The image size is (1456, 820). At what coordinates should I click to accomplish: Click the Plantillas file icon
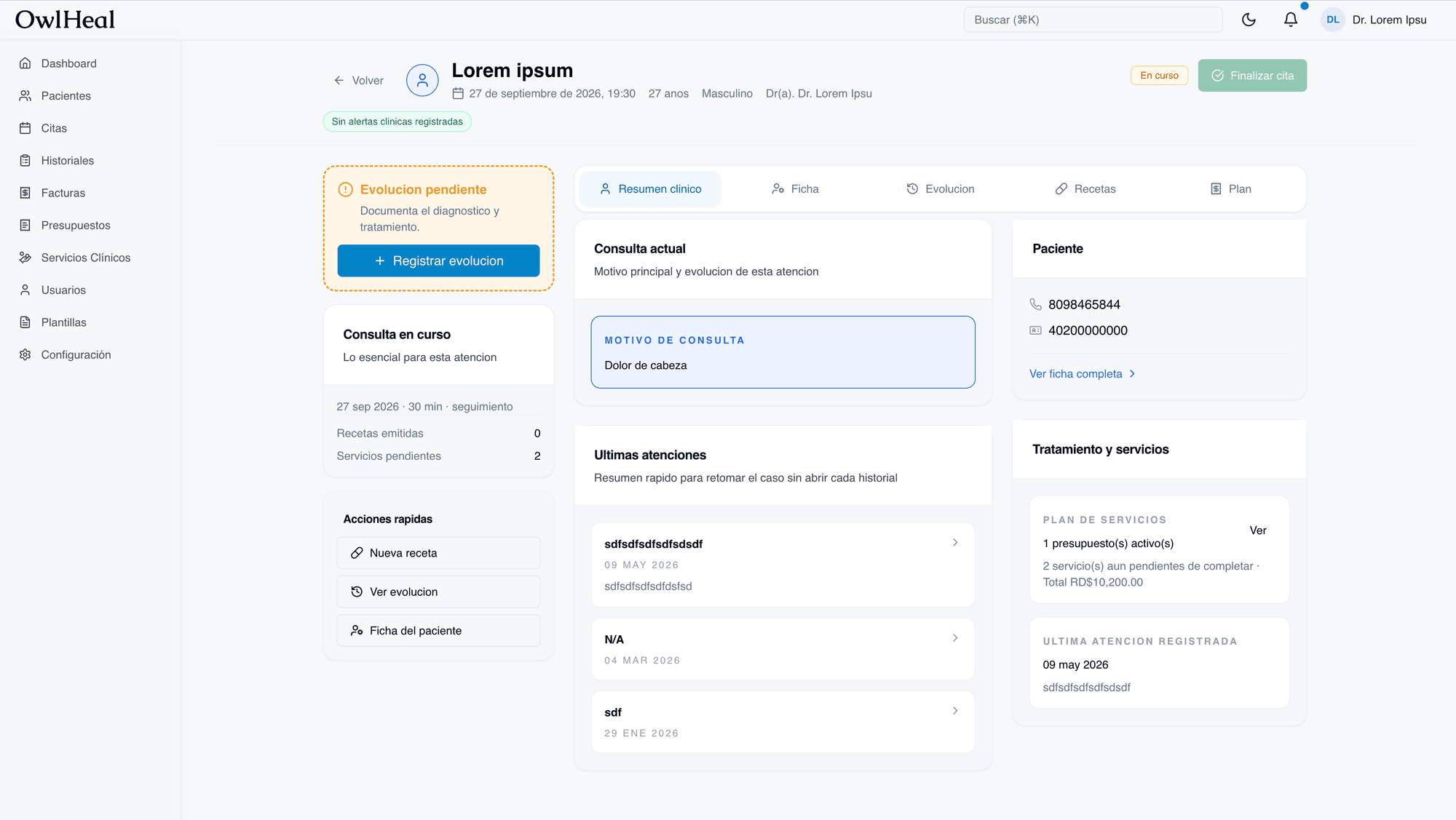point(25,322)
